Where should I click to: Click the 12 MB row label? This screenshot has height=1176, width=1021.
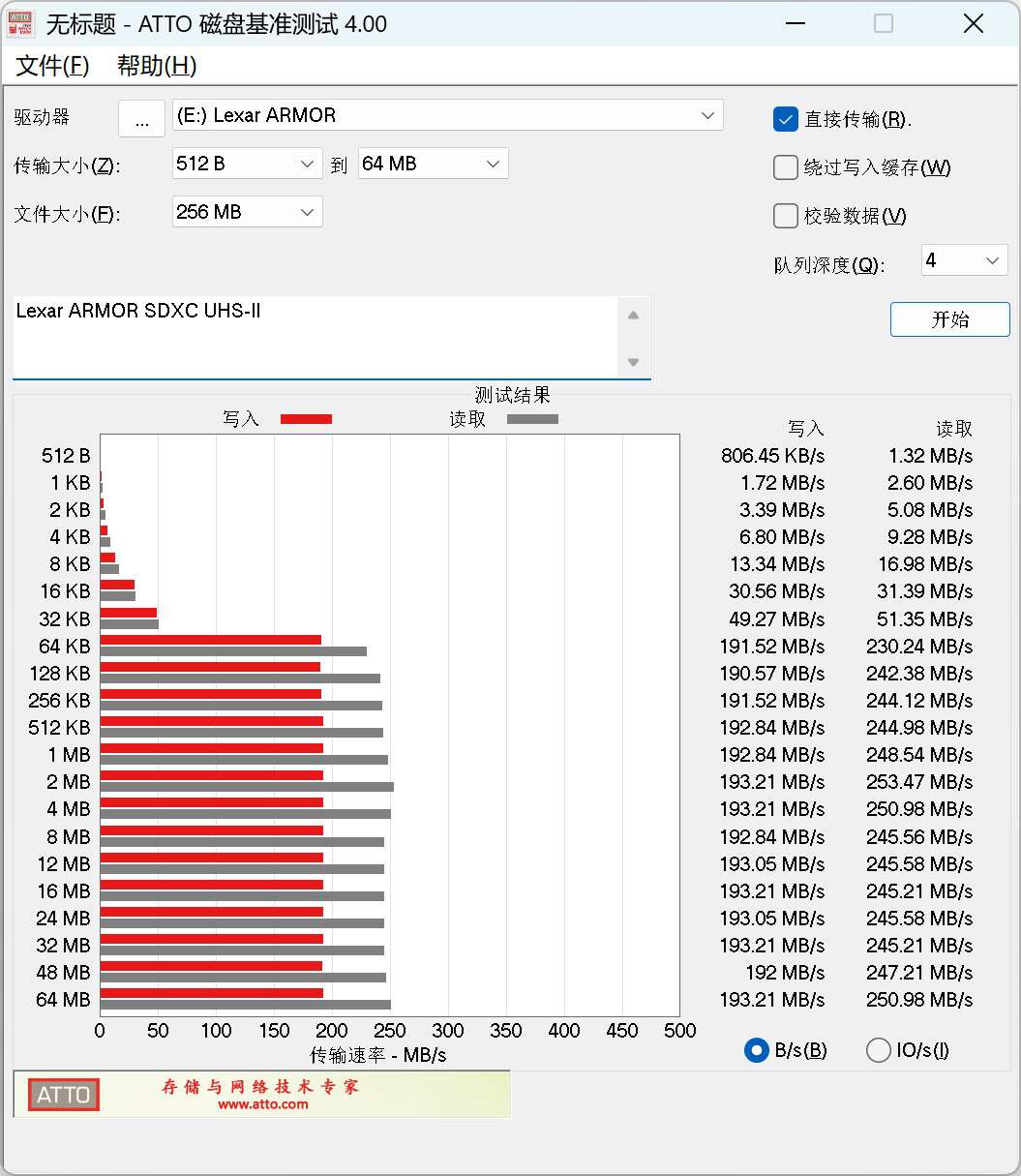point(64,863)
